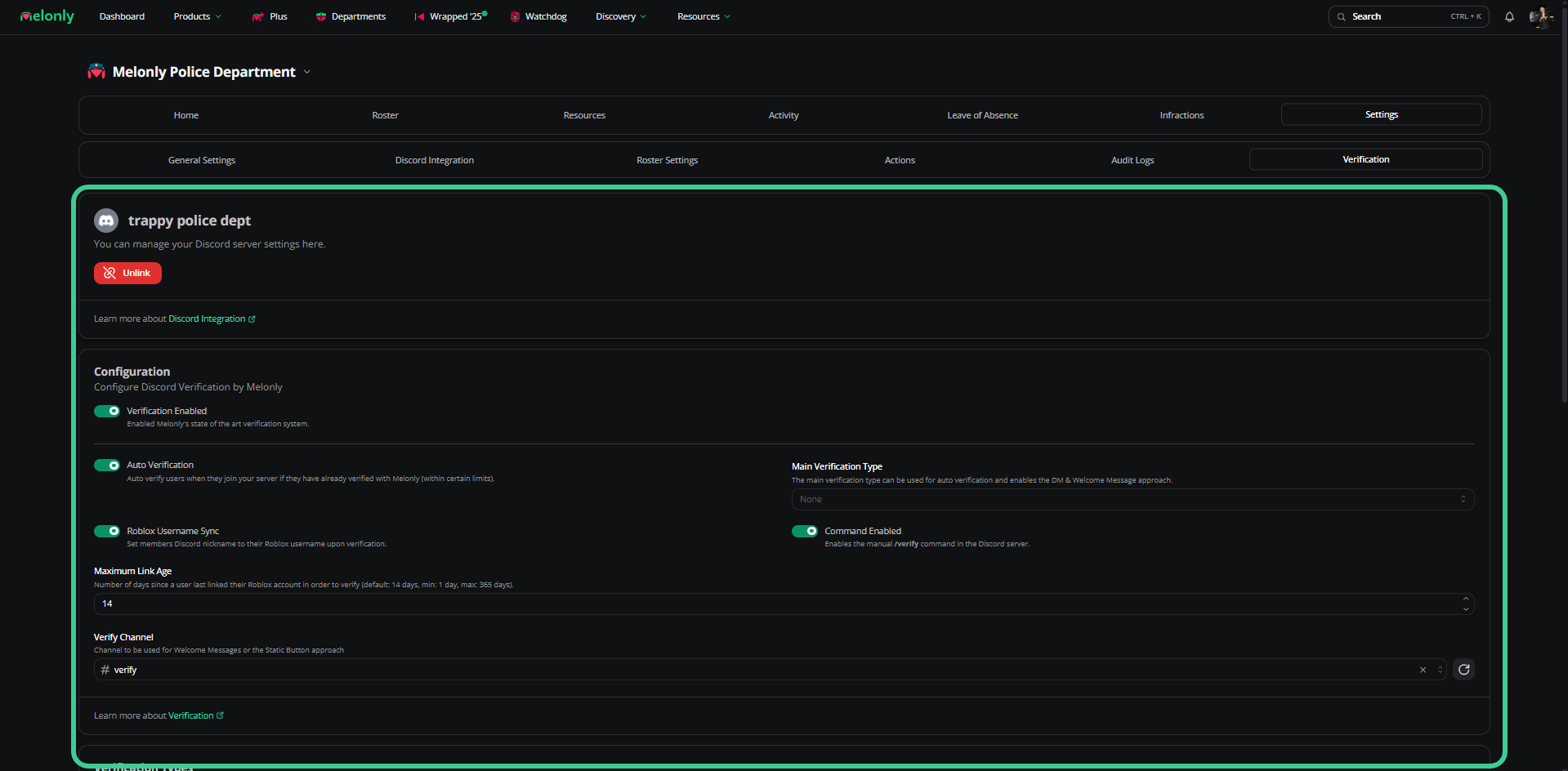This screenshot has height=771, width=1568.
Task: Refresh the Verify Channel list
Action: tap(1463, 670)
